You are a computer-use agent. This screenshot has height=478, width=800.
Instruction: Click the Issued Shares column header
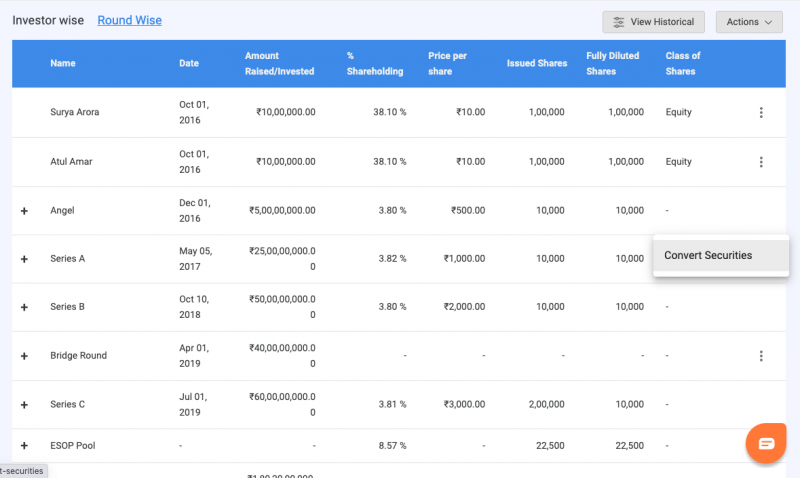537,63
